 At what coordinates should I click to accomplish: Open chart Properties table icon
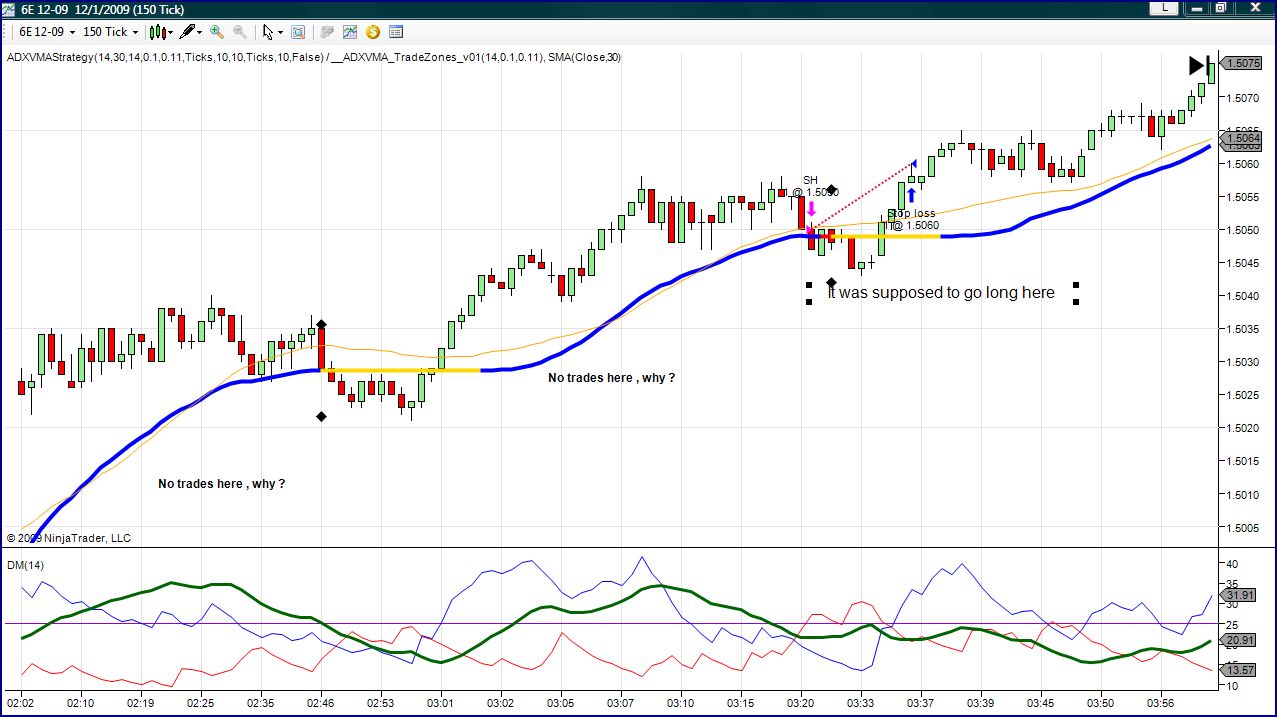click(x=396, y=32)
